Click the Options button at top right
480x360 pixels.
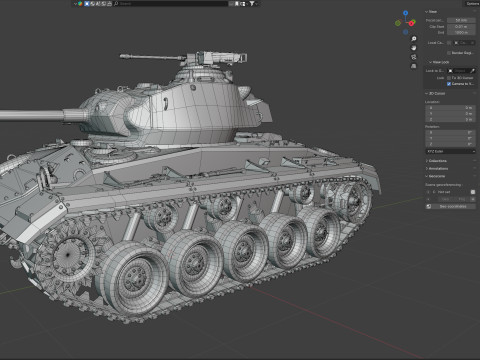click(472, 3)
